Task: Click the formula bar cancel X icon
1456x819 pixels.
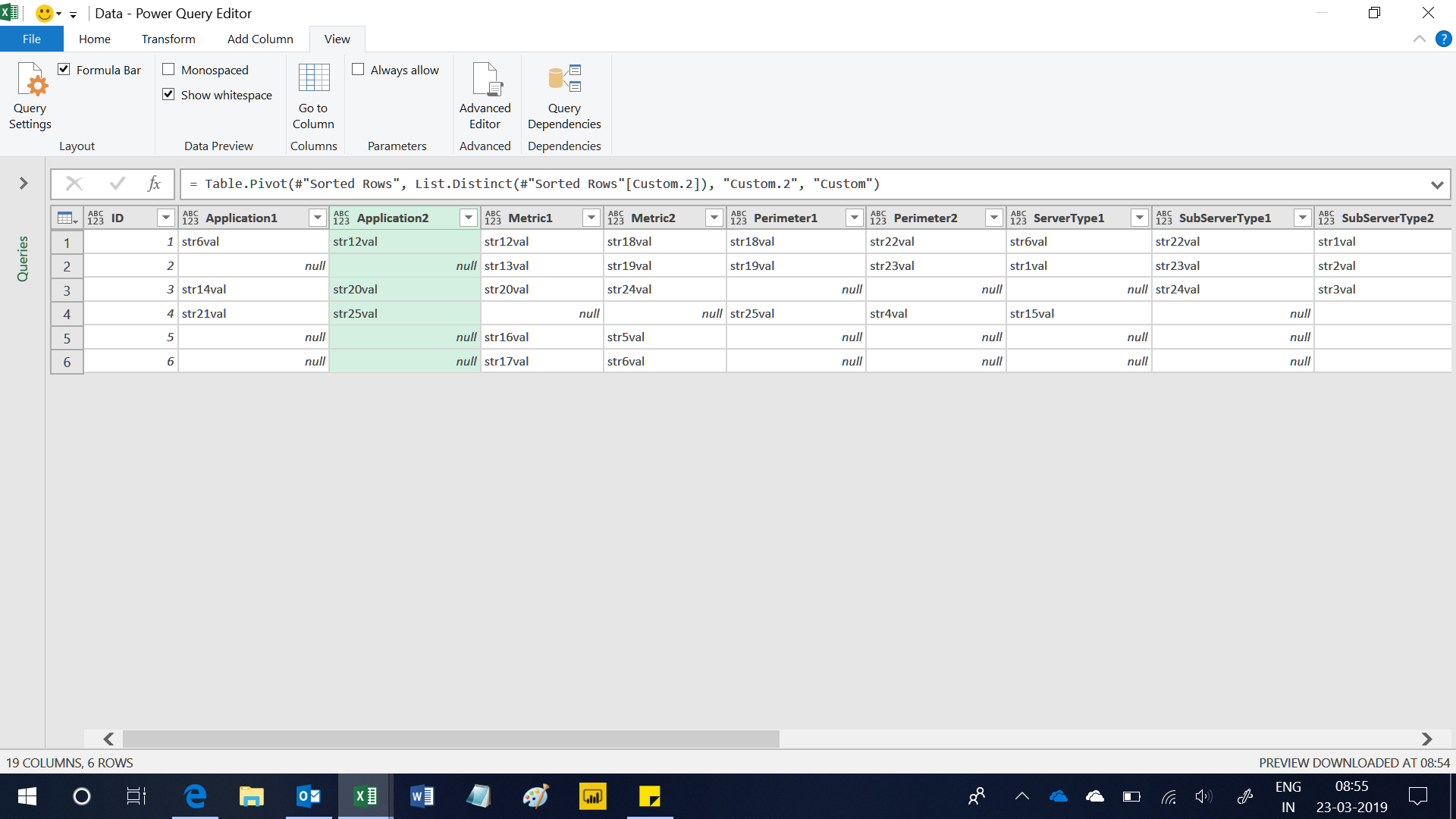Action: click(74, 184)
